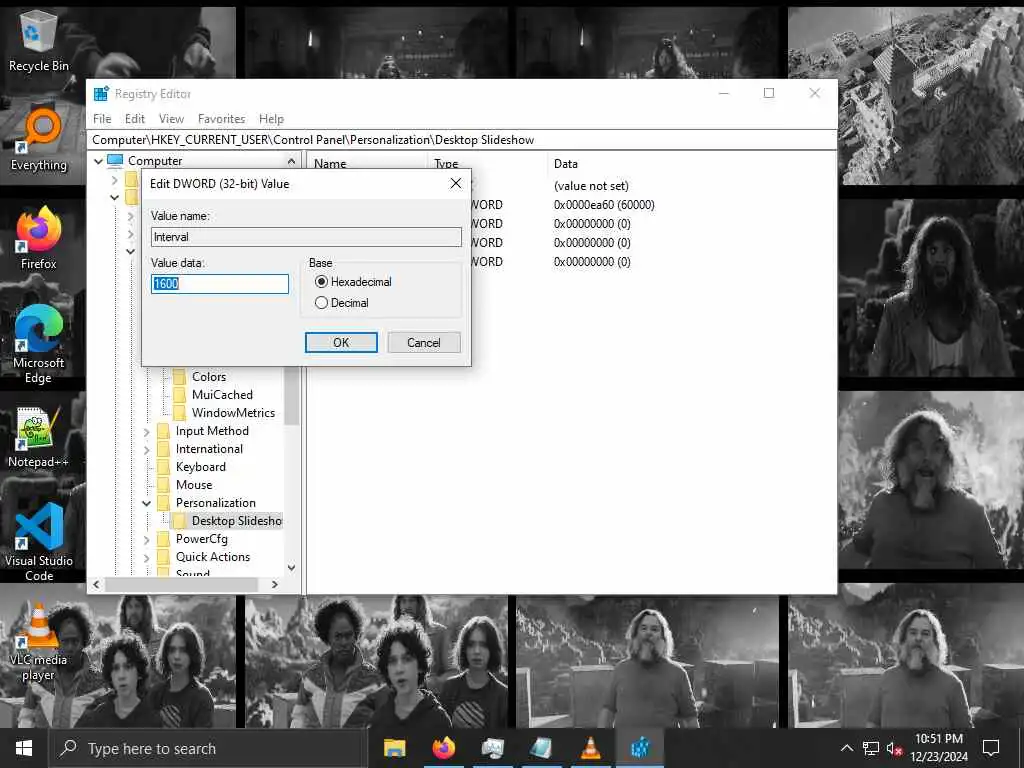Select the (value not set) data cell
Viewport: 1024px width, 768px height.
click(x=591, y=186)
